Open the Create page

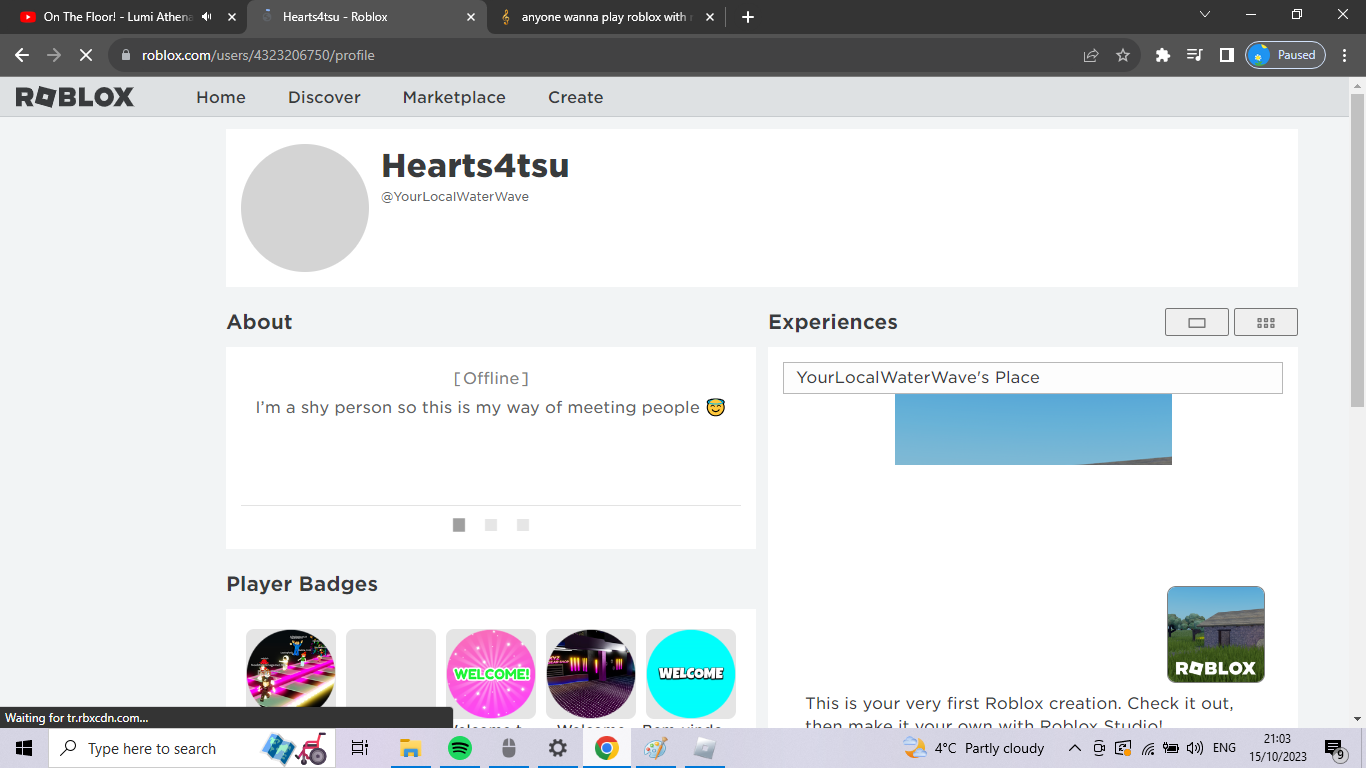point(576,97)
